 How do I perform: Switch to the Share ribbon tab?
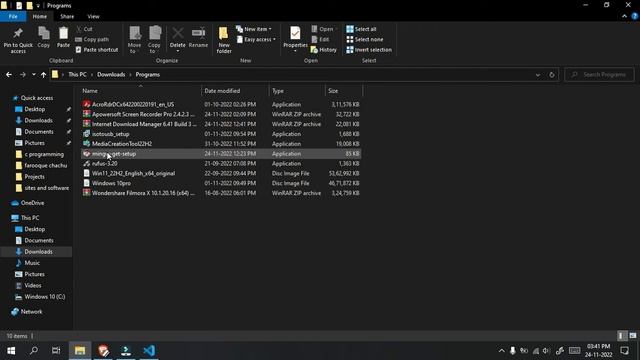[x=67, y=16]
